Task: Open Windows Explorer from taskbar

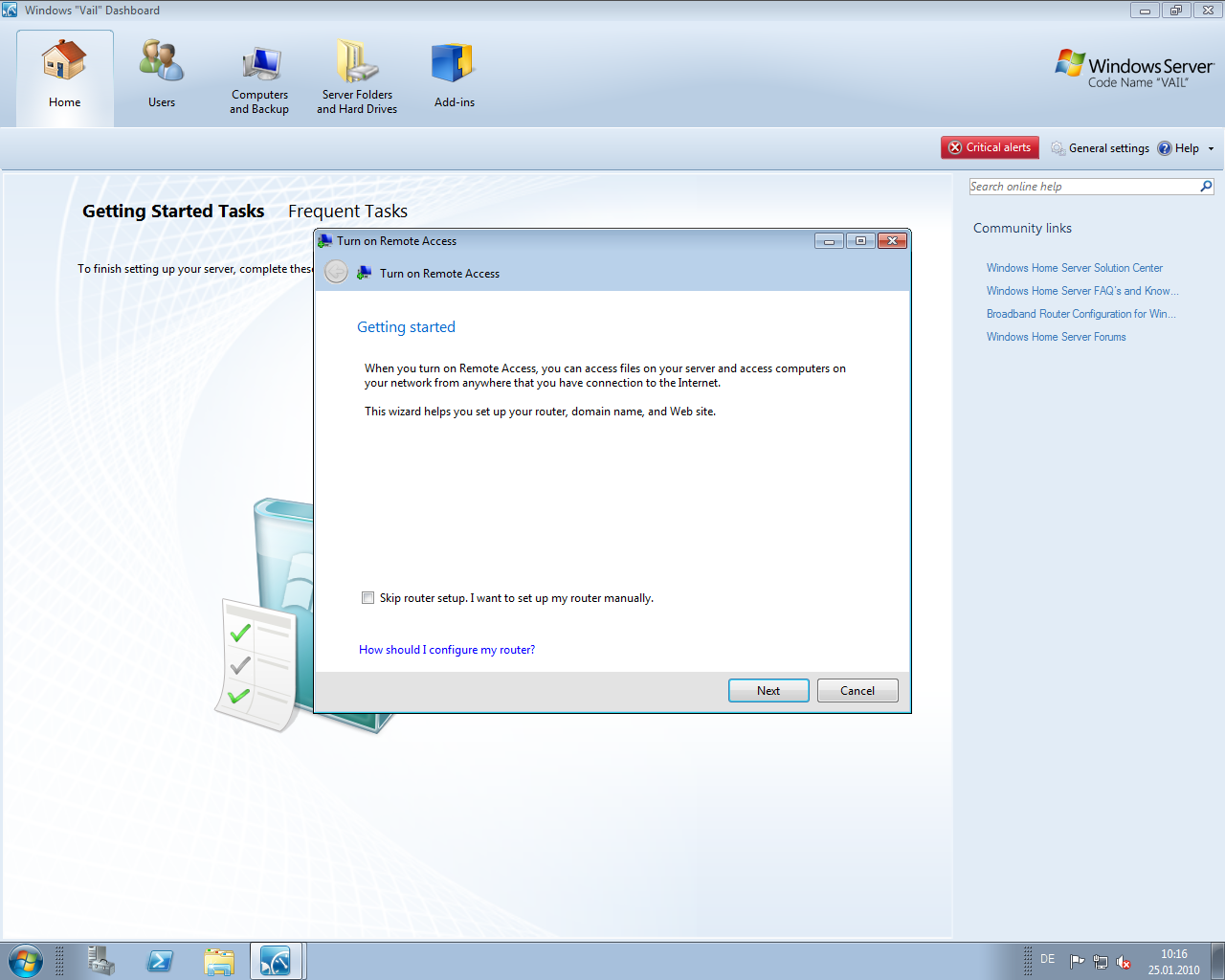Action: click(x=219, y=961)
